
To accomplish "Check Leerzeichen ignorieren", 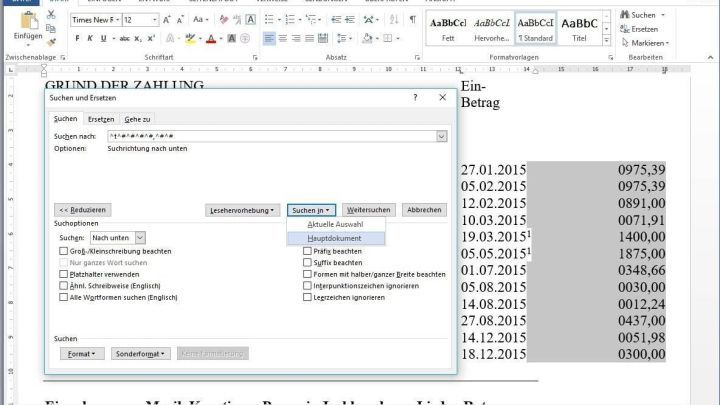I will pos(307,297).
